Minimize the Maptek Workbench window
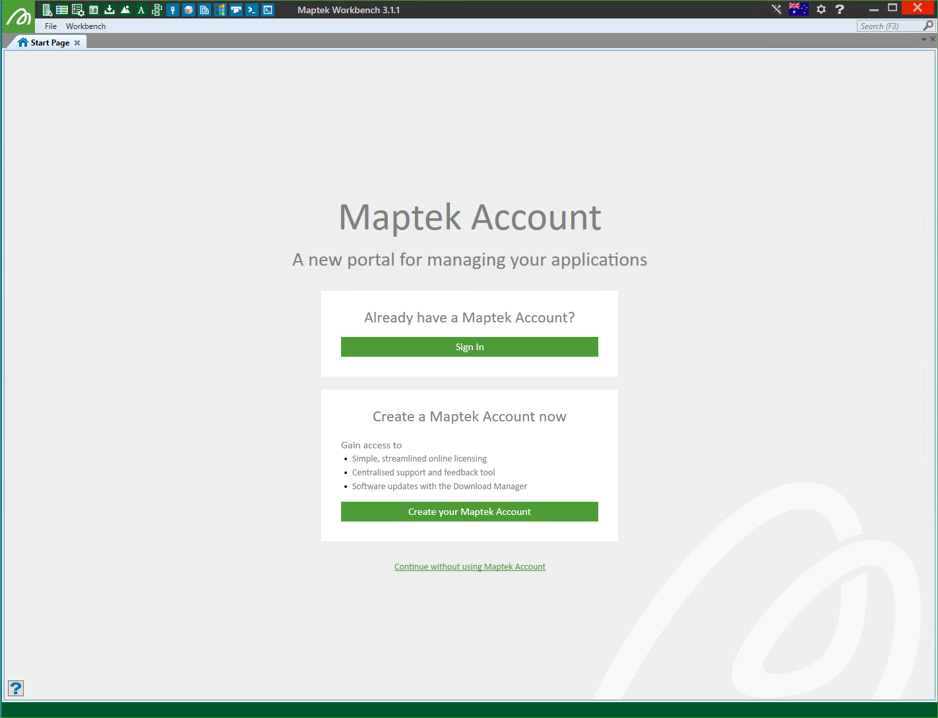Image resolution: width=938 pixels, height=718 pixels. click(x=874, y=9)
